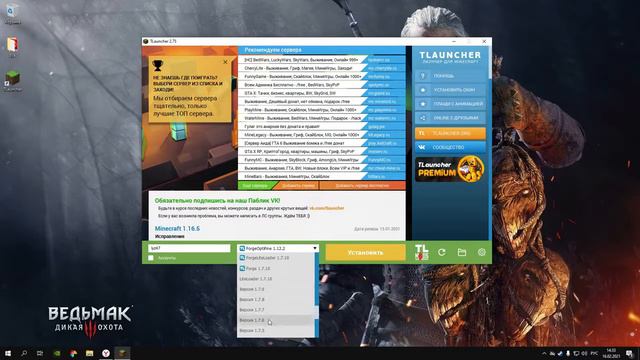
Task: Open the taskbar clock and date
Action: [x=611, y=353]
